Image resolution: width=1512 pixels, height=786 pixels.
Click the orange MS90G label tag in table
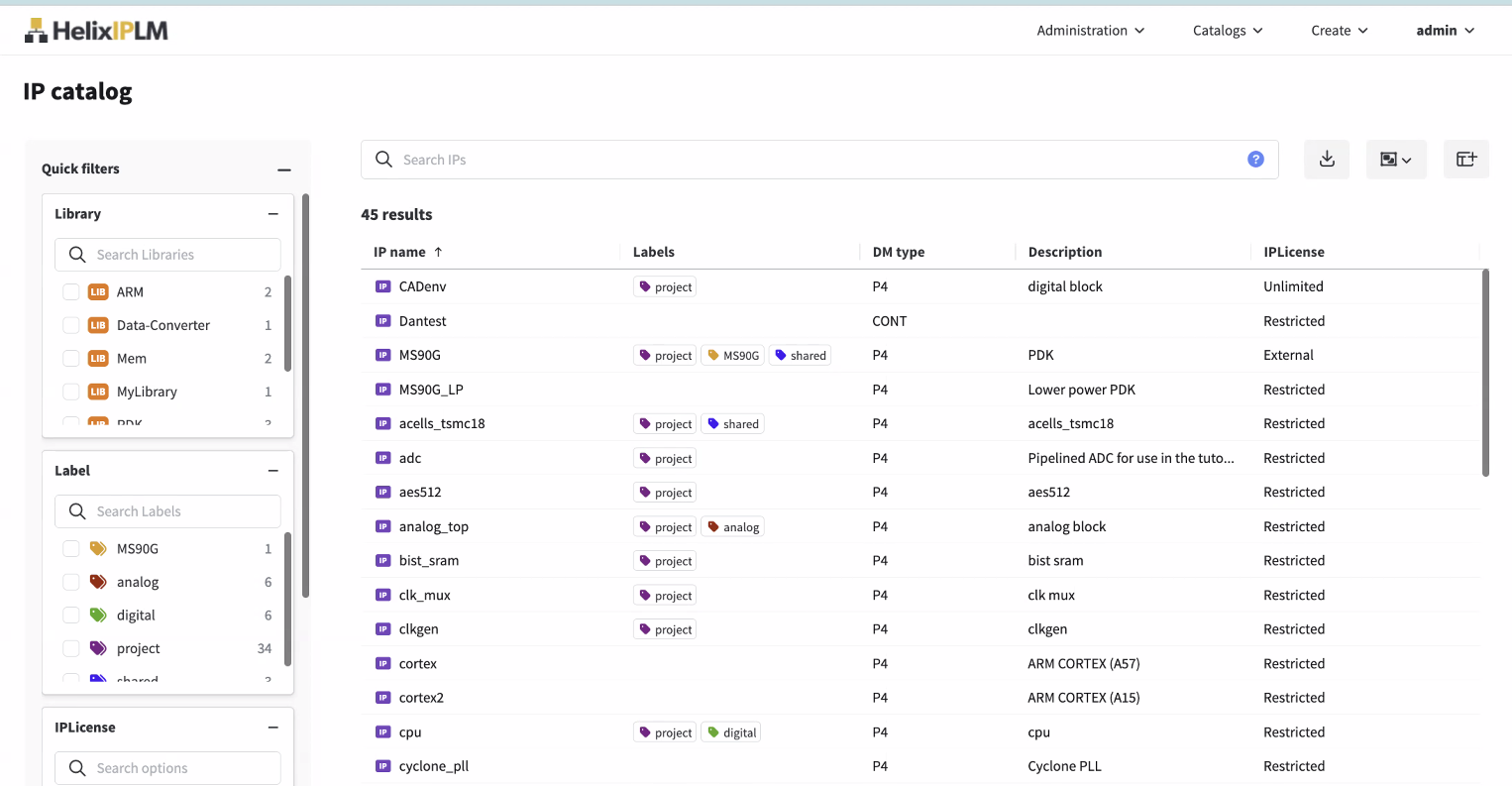tap(733, 356)
